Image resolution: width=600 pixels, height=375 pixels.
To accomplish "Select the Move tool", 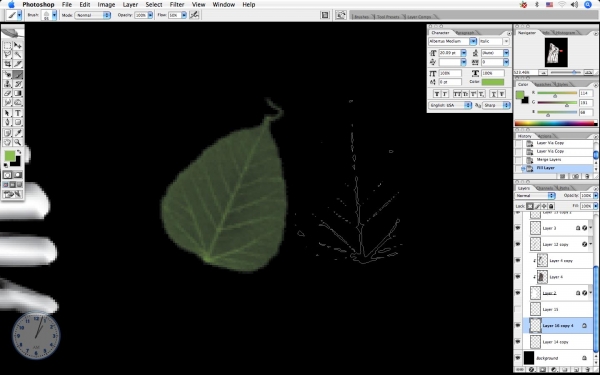I will 18,46.
